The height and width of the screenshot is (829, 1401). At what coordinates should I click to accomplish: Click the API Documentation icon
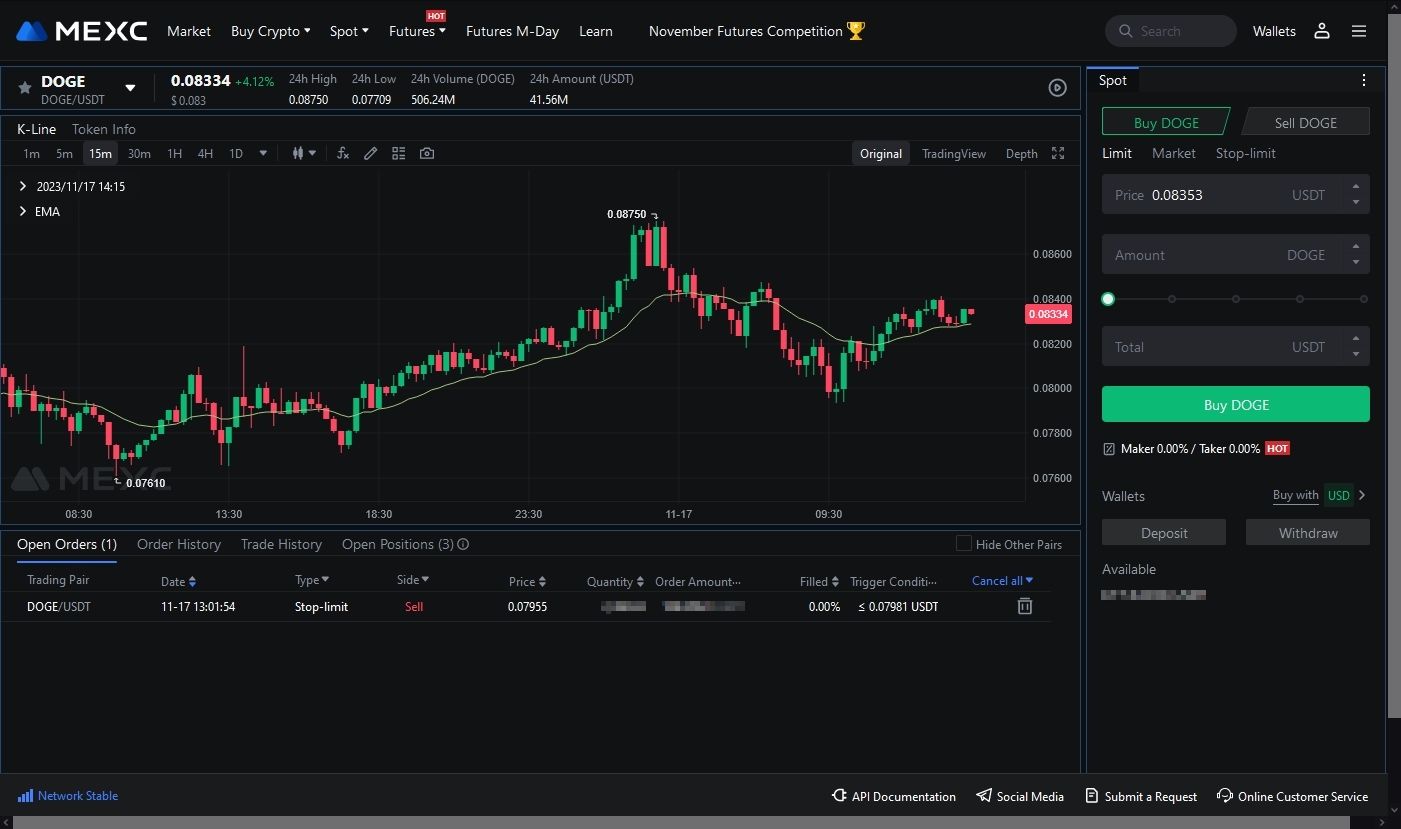pos(839,796)
